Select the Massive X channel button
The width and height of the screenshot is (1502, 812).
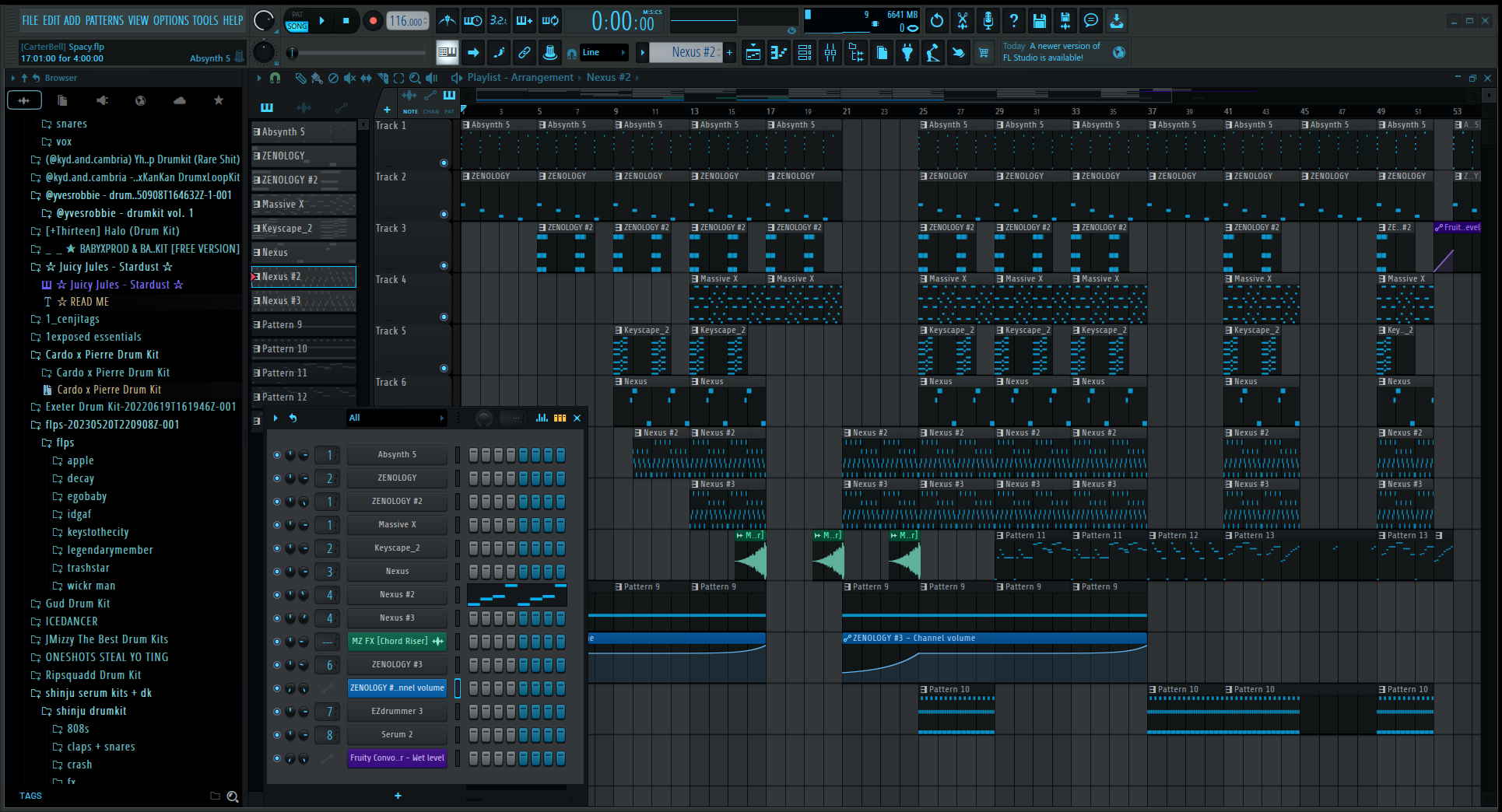click(x=397, y=525)
